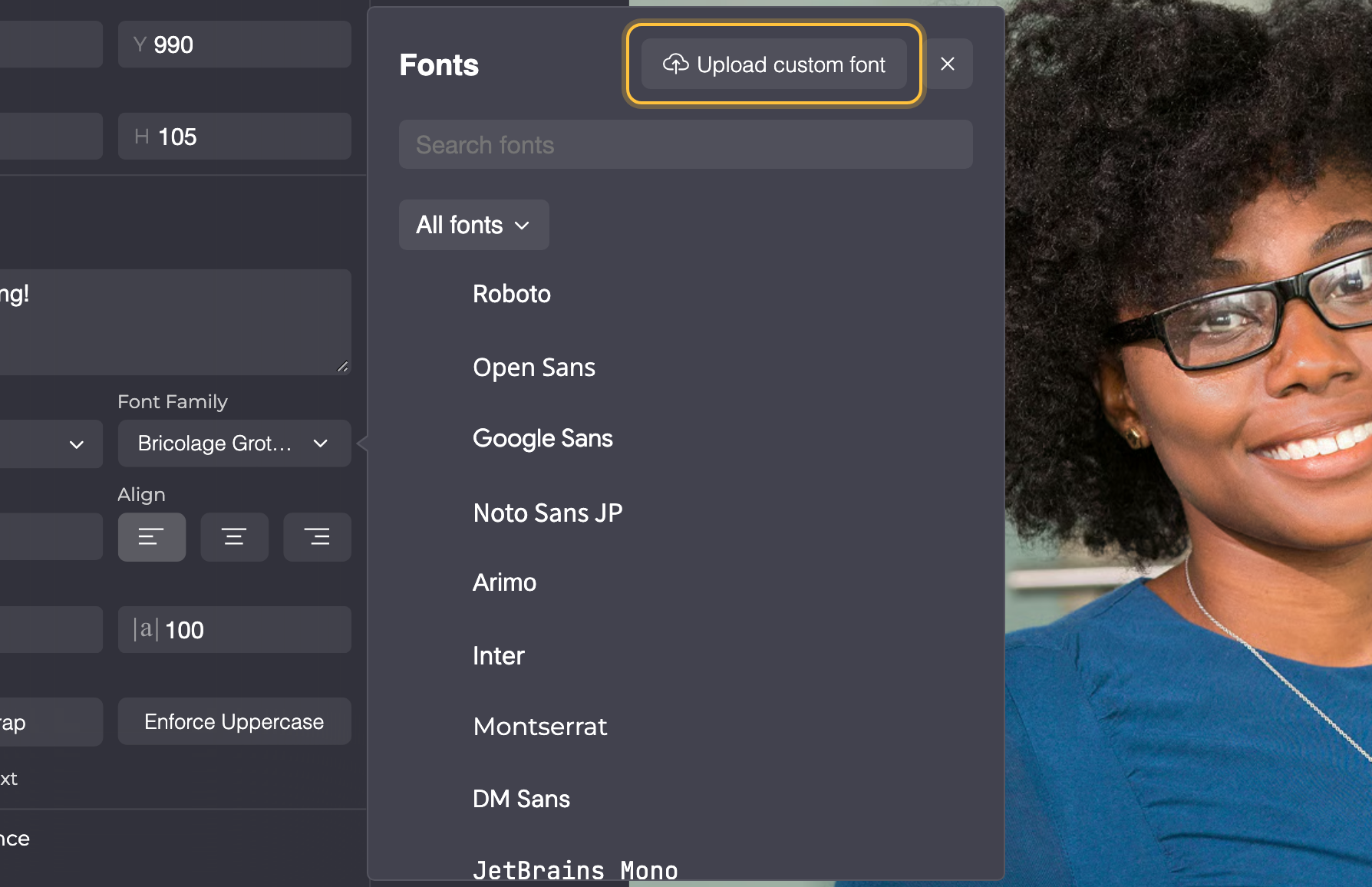The image size is (1372, 887).
Task: Toggle the Enforce Uppercase button
Action: click(x=235, y=721)
